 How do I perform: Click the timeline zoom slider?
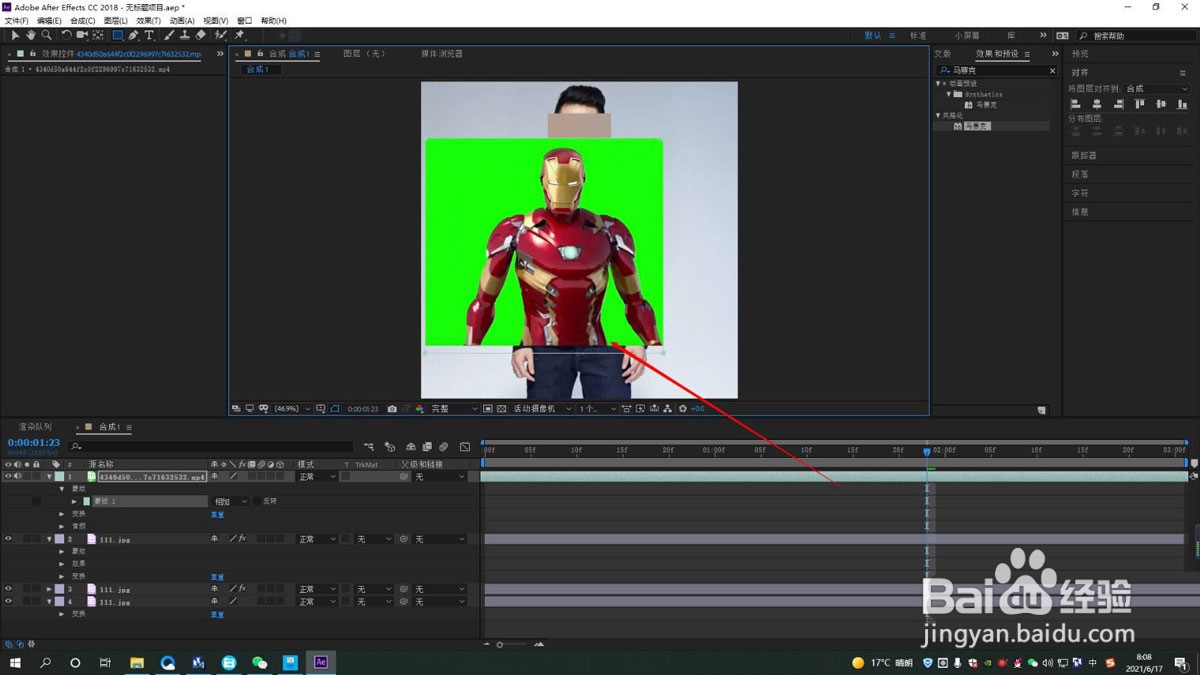(x=512, y=645)
